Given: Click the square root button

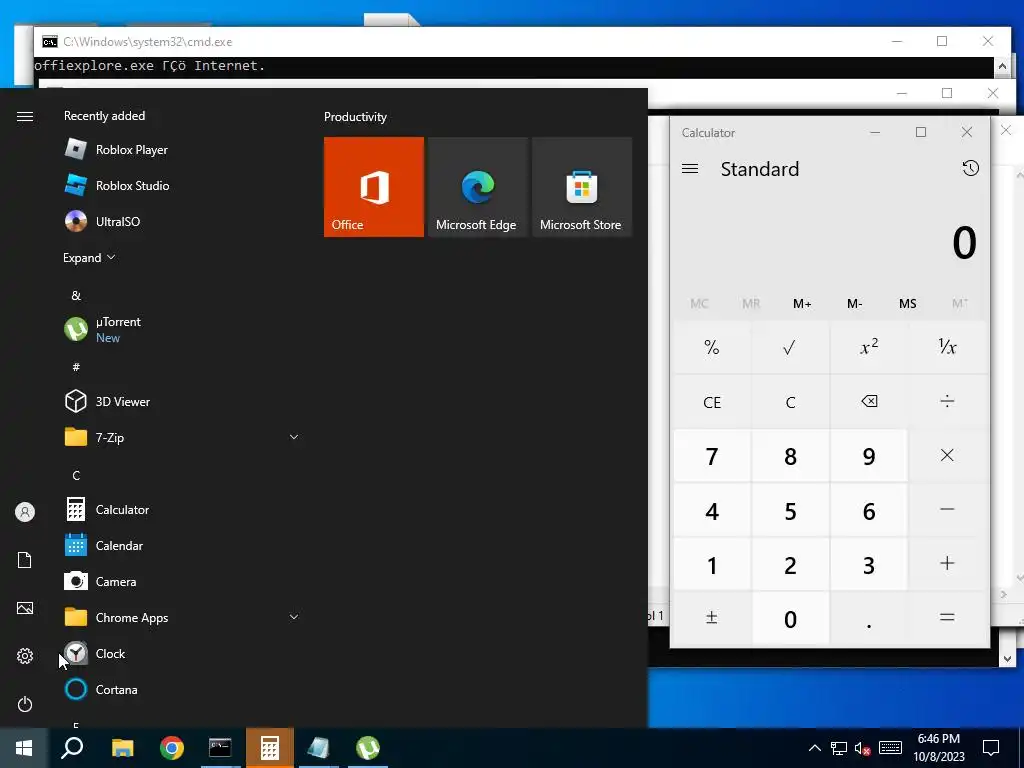Looking at the screenshot, I should pos(790,347).
